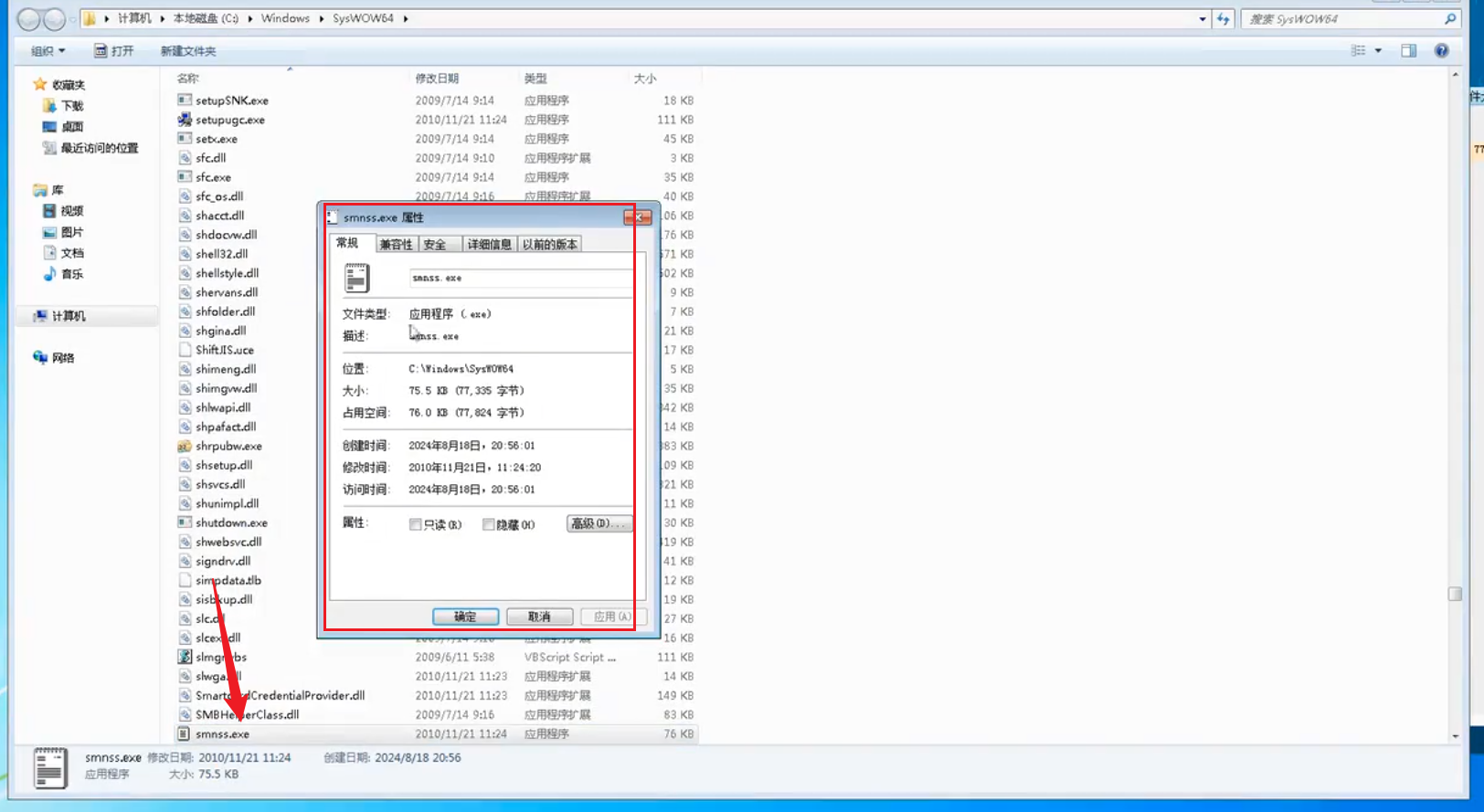Select the shutdown.exe file icon
Image resolution: width=1484 pixels, height=812 pixels.
pos(185,522)
